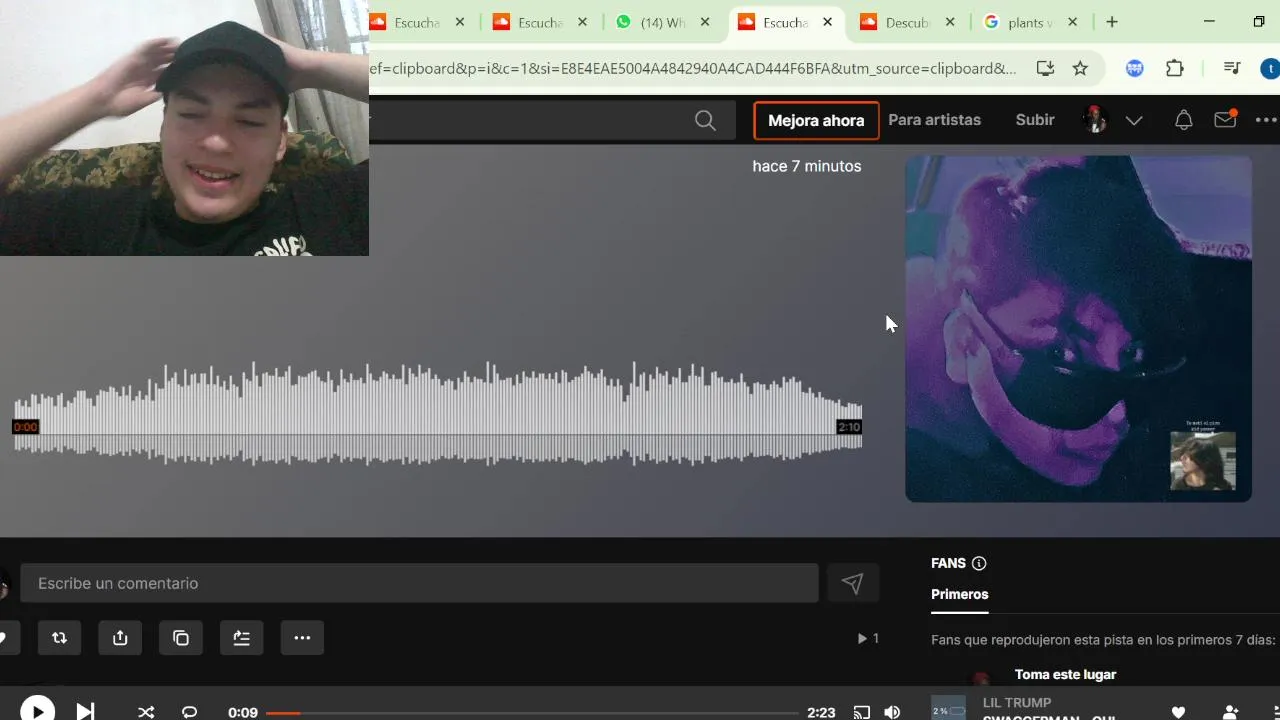Image resolution: width=1280 pixels, height=720 pixels.
Task: Copy the track link with the copy icon
Action: coord(181,637)
